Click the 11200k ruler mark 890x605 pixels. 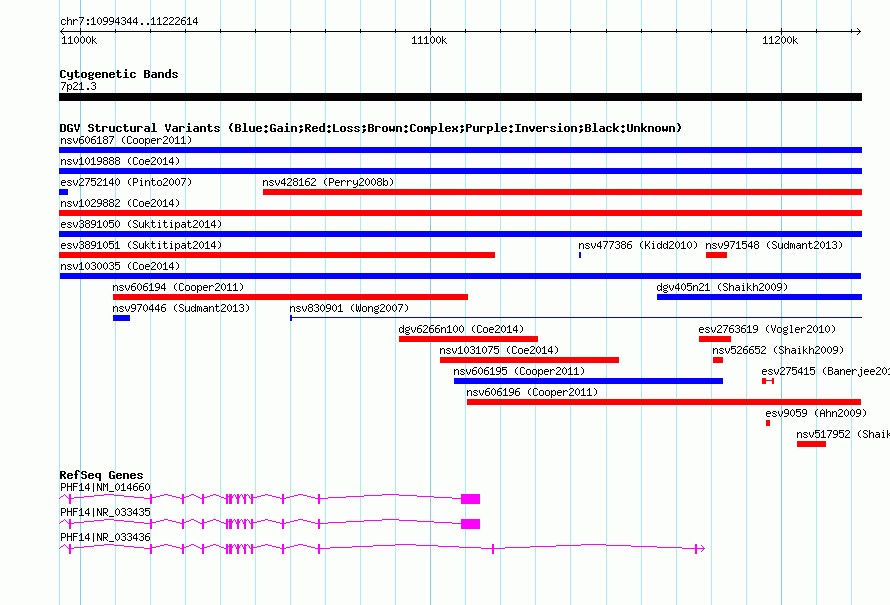[x=780, y=40]
